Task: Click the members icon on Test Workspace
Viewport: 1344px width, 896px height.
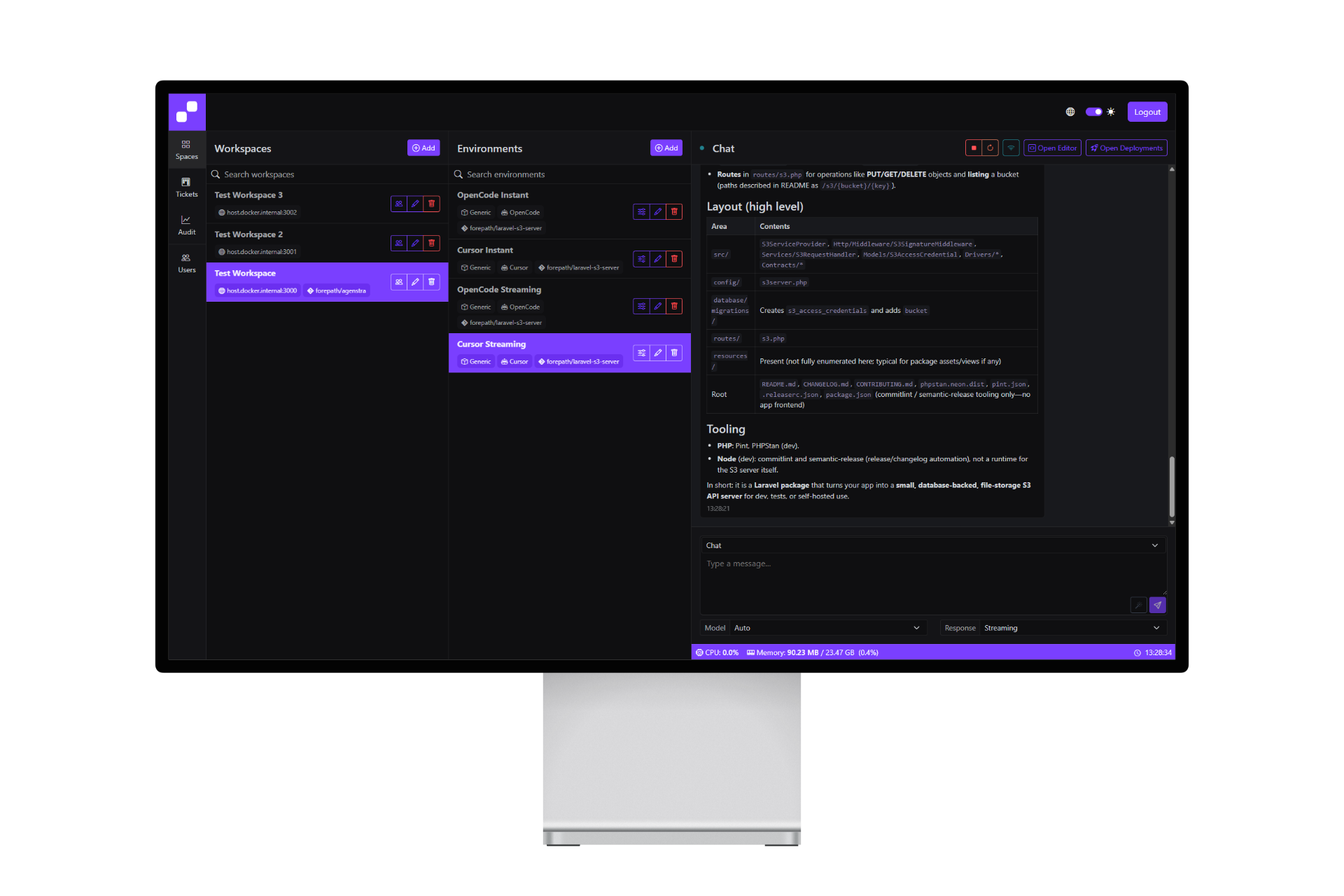Action: [398, 281]
